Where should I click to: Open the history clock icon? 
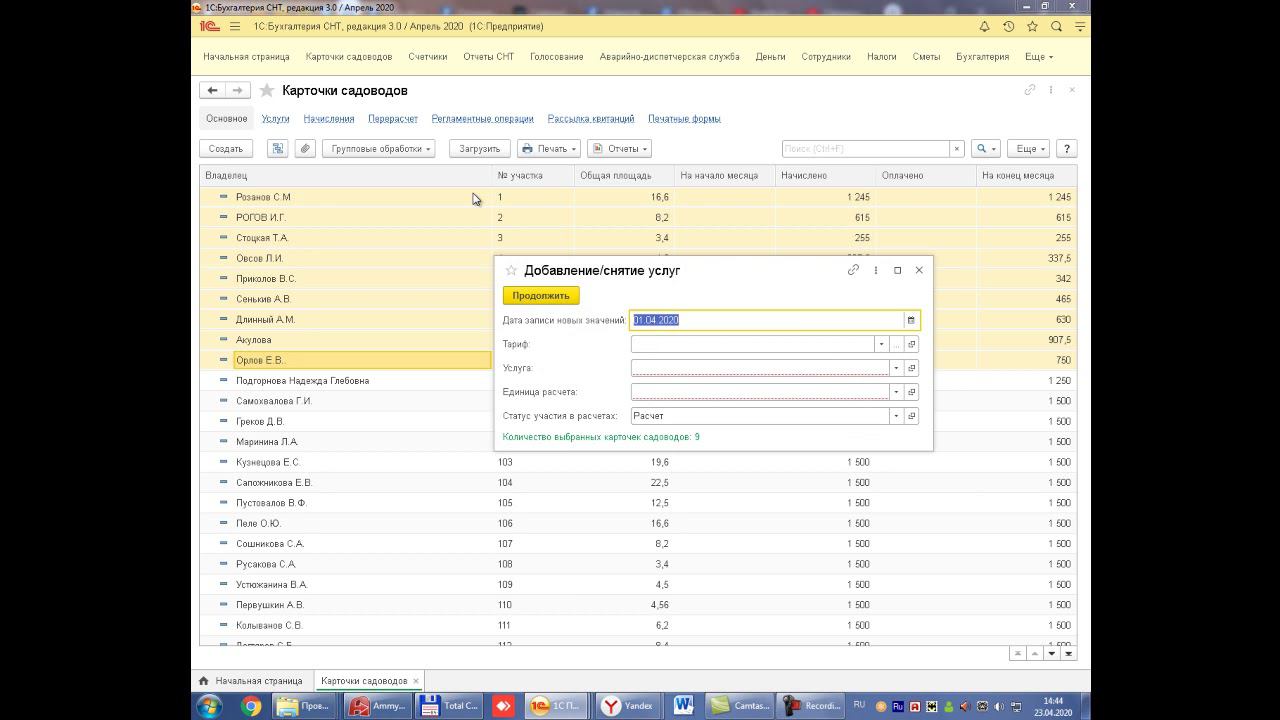tap(1008, 27)
